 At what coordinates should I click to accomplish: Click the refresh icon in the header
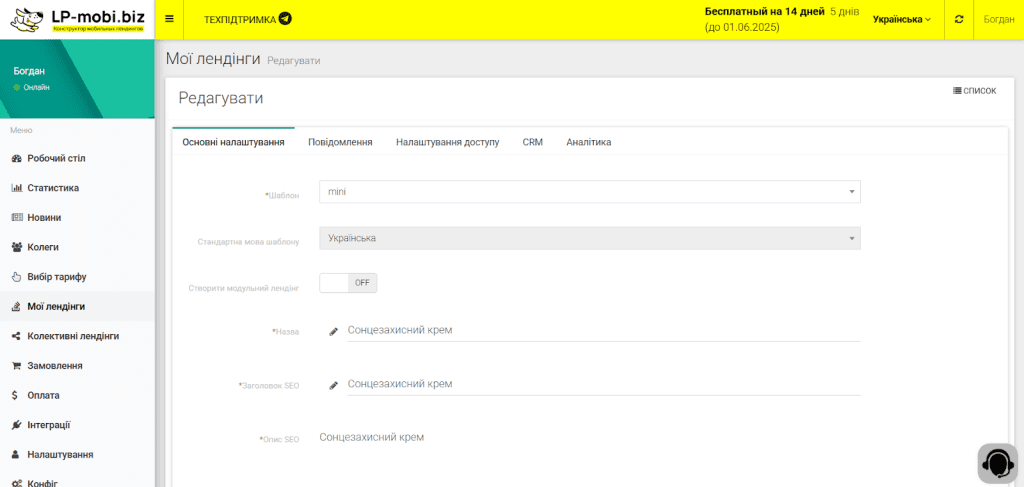click(959, 19)
